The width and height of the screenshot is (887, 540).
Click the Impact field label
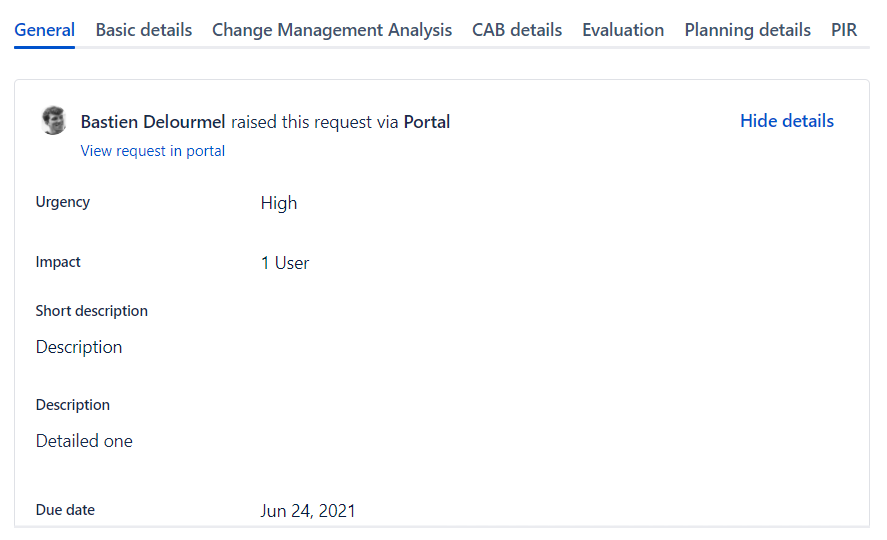click(x=58, y=262)
